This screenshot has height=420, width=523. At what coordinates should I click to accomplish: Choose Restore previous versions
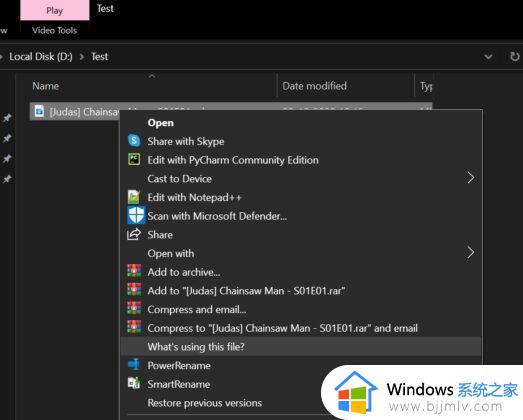(x=205, y=403)
